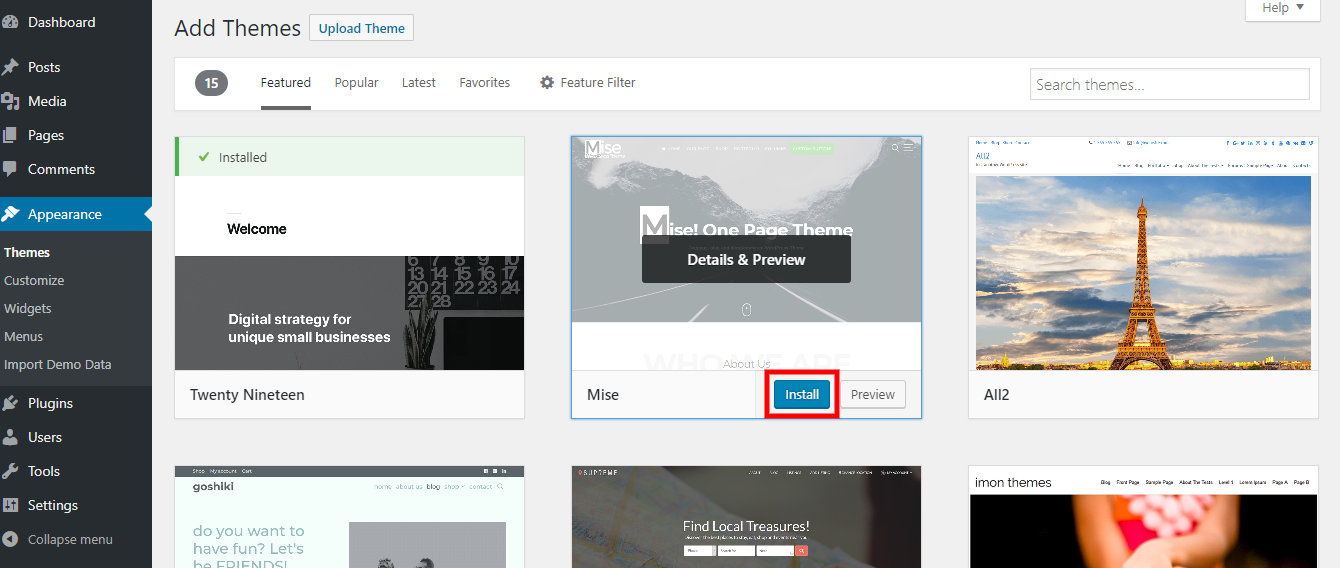Click the 15 theme count badge

[211, 84]
